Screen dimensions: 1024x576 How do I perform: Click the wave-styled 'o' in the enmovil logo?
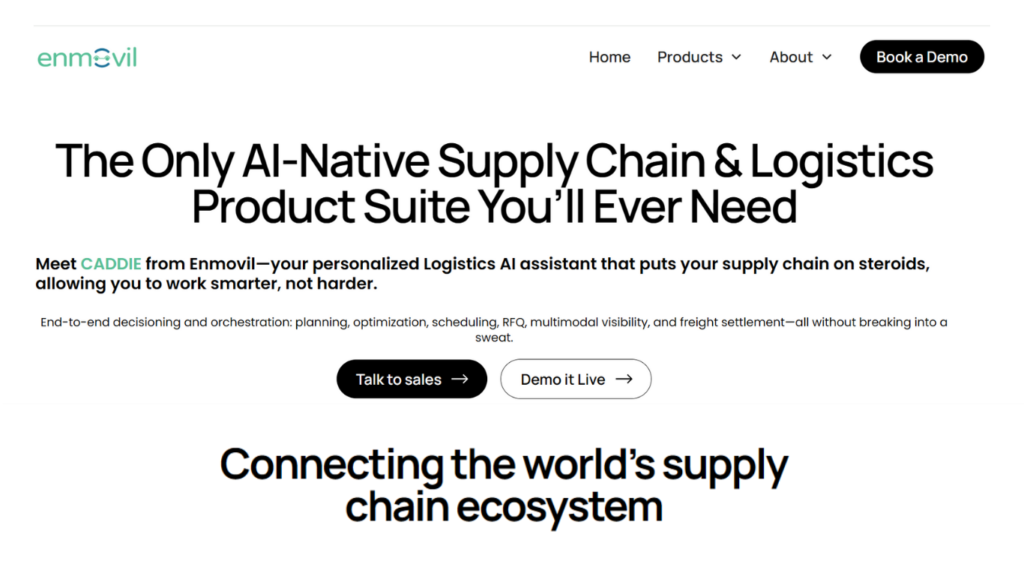99,58
